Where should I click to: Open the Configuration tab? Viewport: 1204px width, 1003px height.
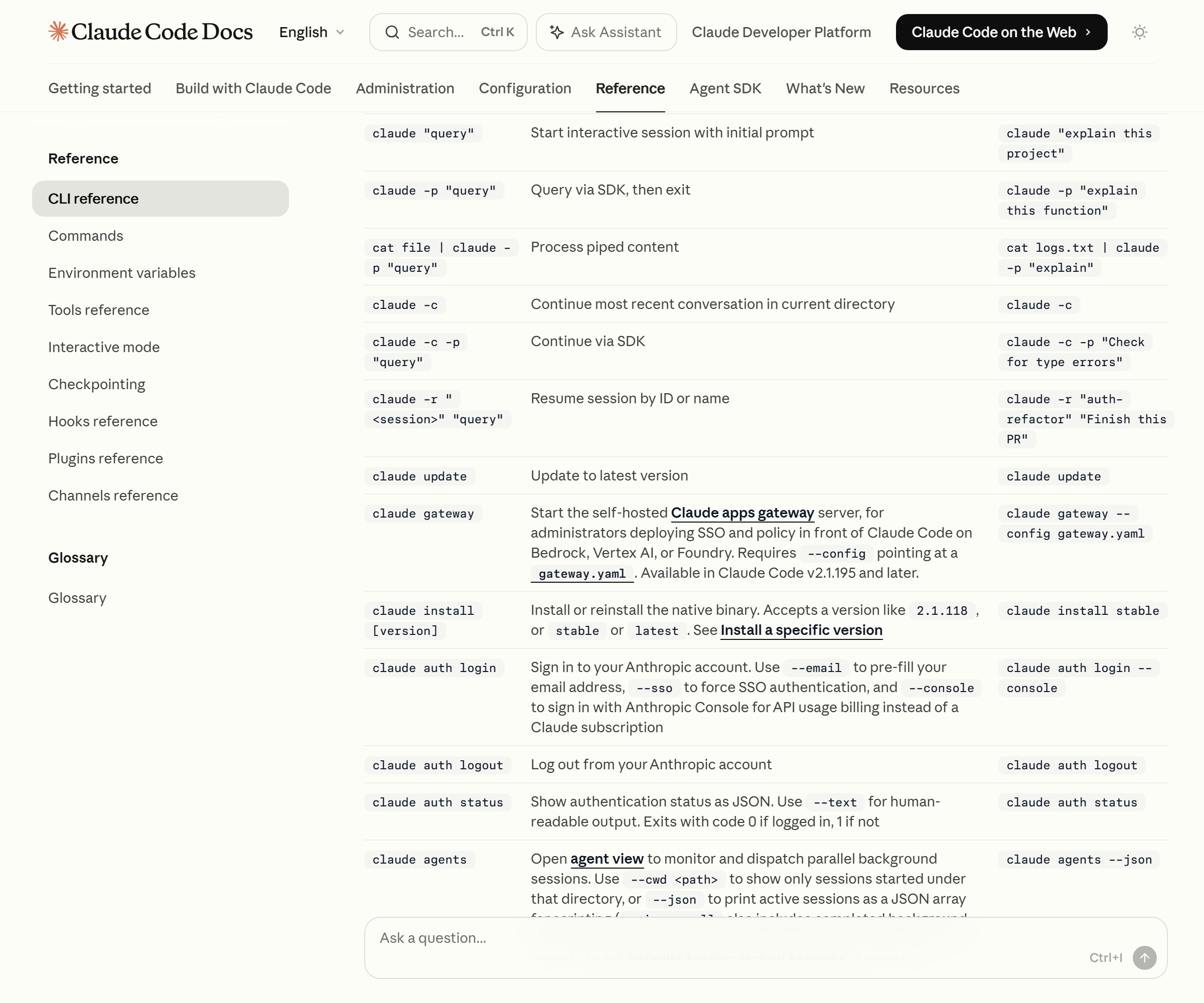[x=525, y=88]
